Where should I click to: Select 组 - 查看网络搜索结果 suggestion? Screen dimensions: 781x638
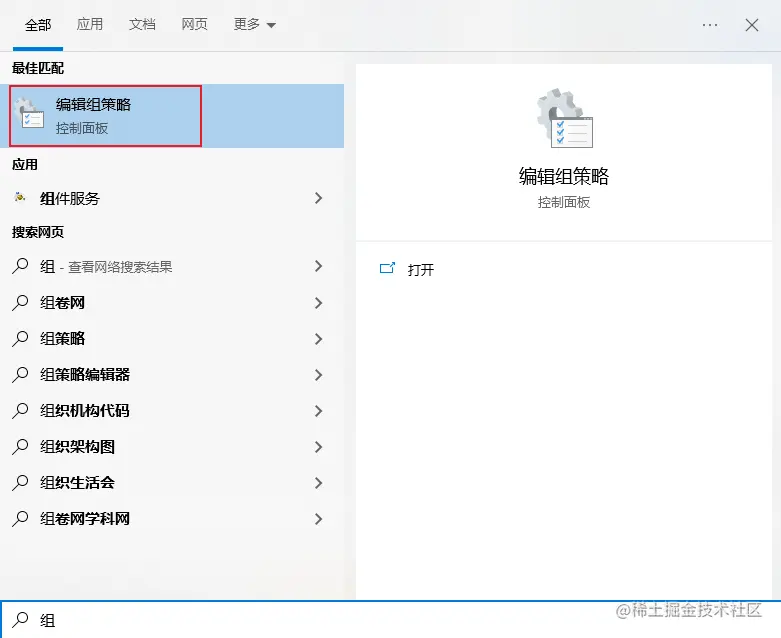(x=106, y=267)
